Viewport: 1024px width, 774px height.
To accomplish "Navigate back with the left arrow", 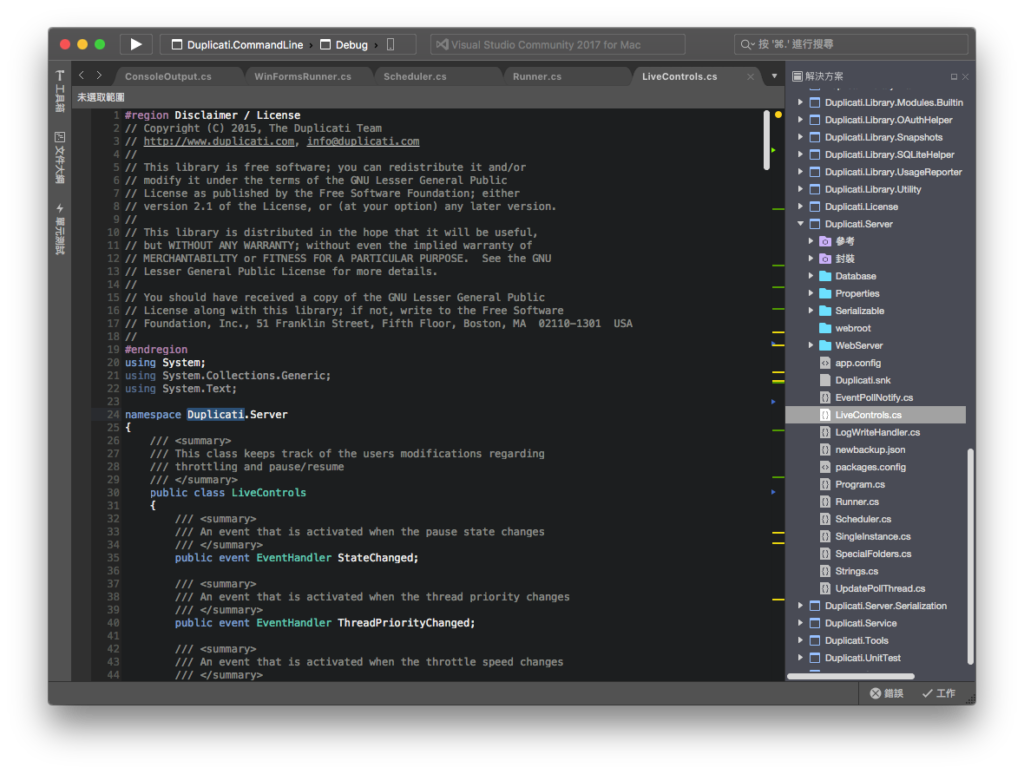I will 82,76.
